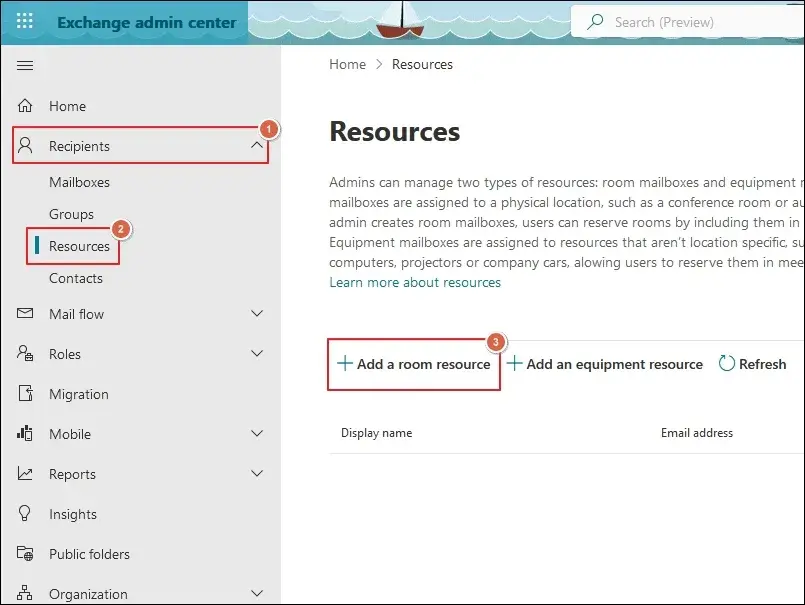Click the Insights lightbulb icon
805x605 pixels.
25,514
